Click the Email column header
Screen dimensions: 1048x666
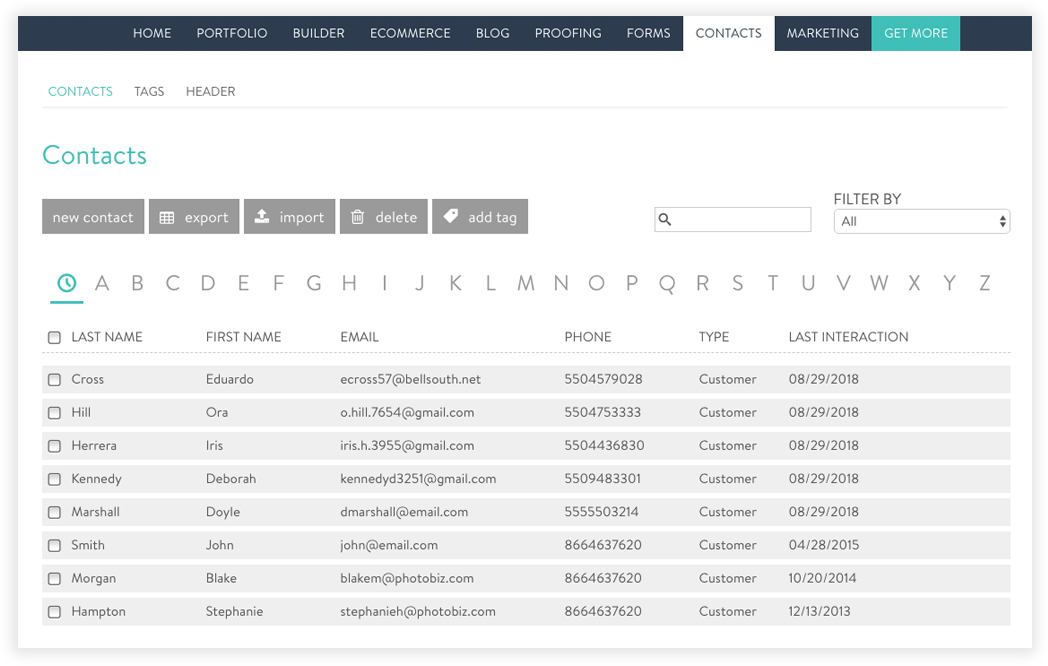(360, 337)
